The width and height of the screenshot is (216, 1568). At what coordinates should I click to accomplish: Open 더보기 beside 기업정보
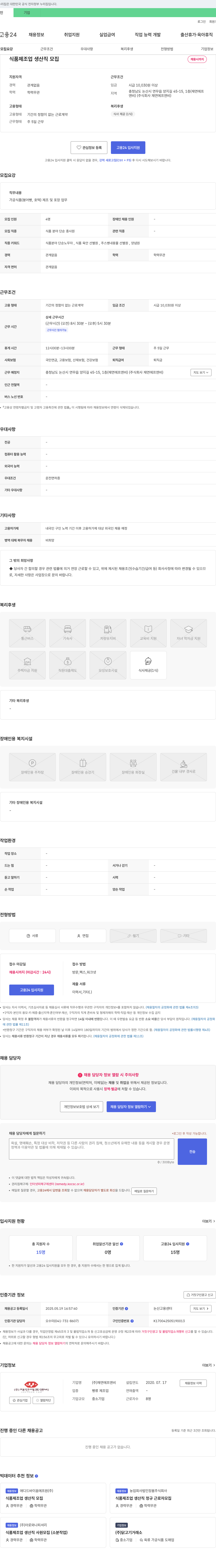(209, 1365)
